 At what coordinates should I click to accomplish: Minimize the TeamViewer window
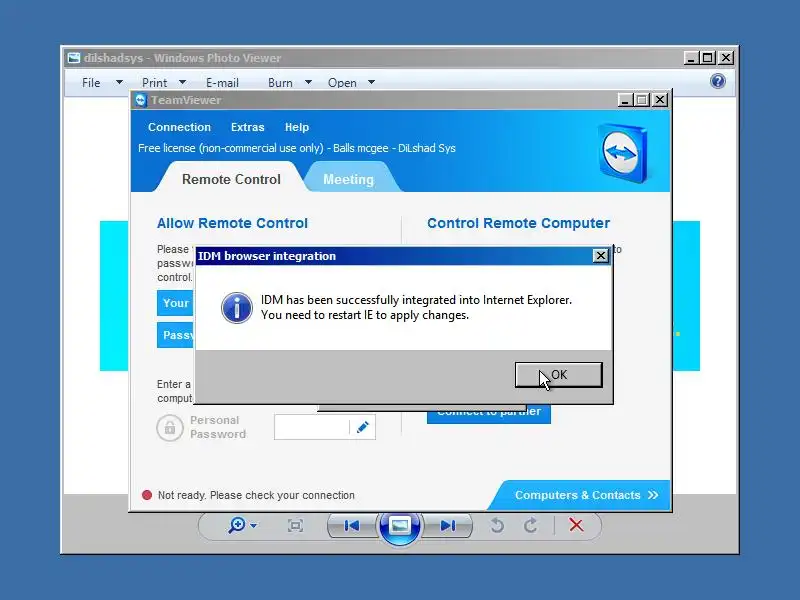tap(626, 100)
